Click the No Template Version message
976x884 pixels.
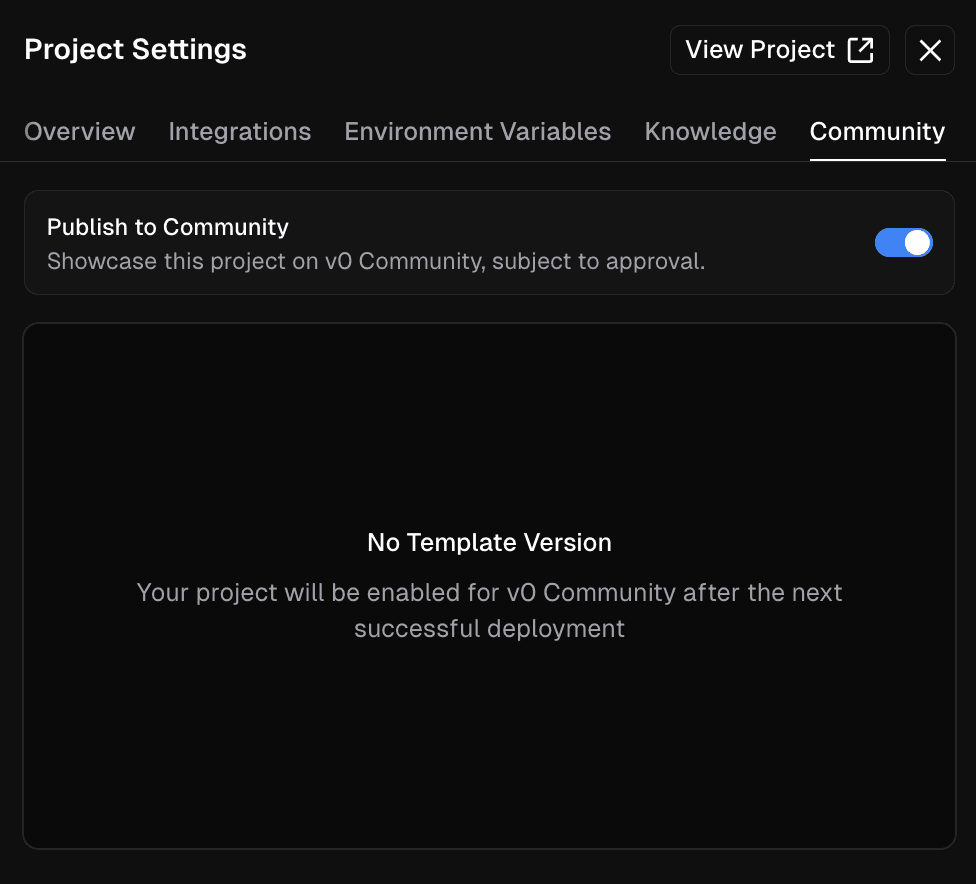coord(489,542)
